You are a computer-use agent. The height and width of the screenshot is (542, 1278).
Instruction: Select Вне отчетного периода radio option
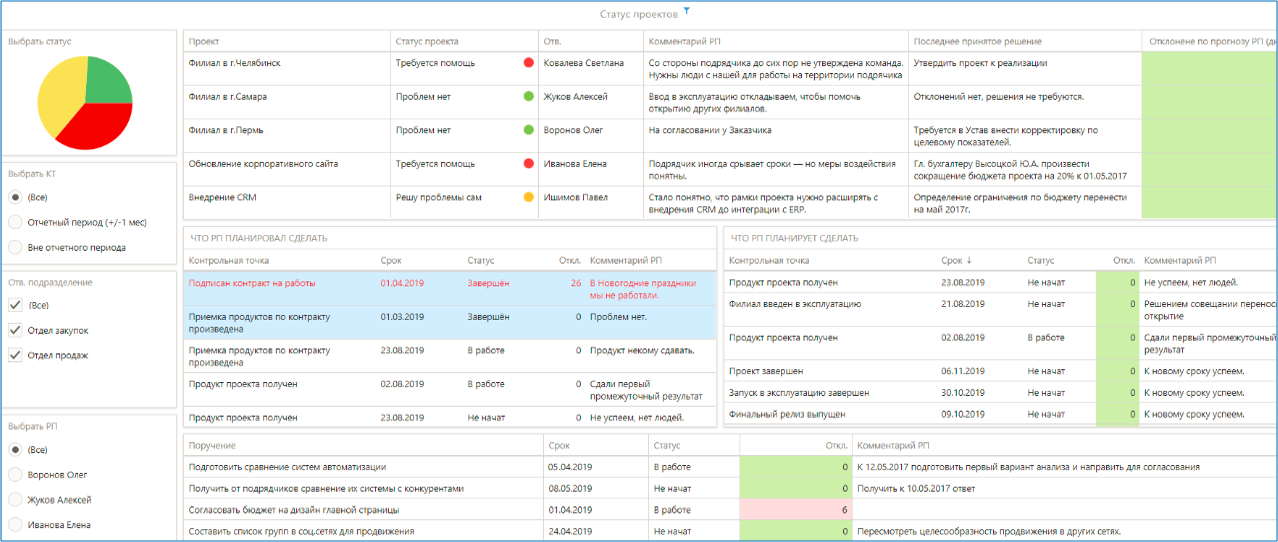point(15,247)
